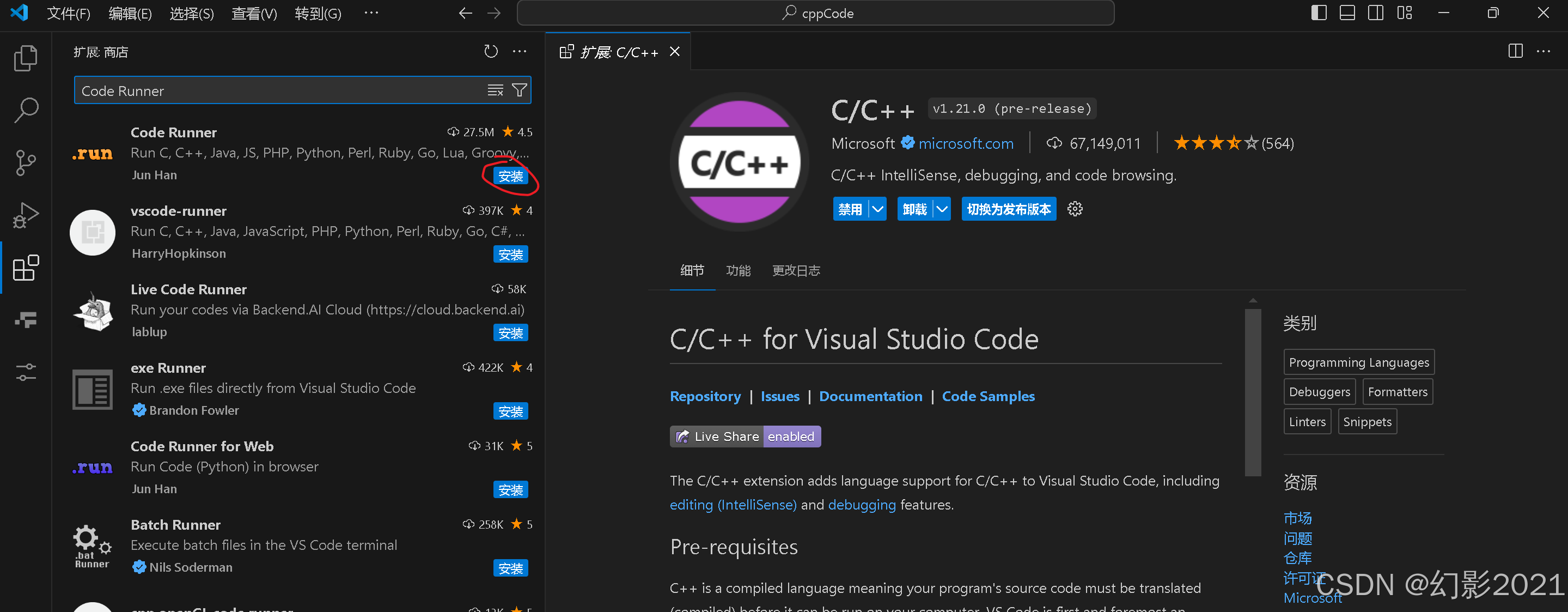This screenshot has height=612, width=1568.
Task: Click the C/C++ extension logo
Action: pos(740,162)
